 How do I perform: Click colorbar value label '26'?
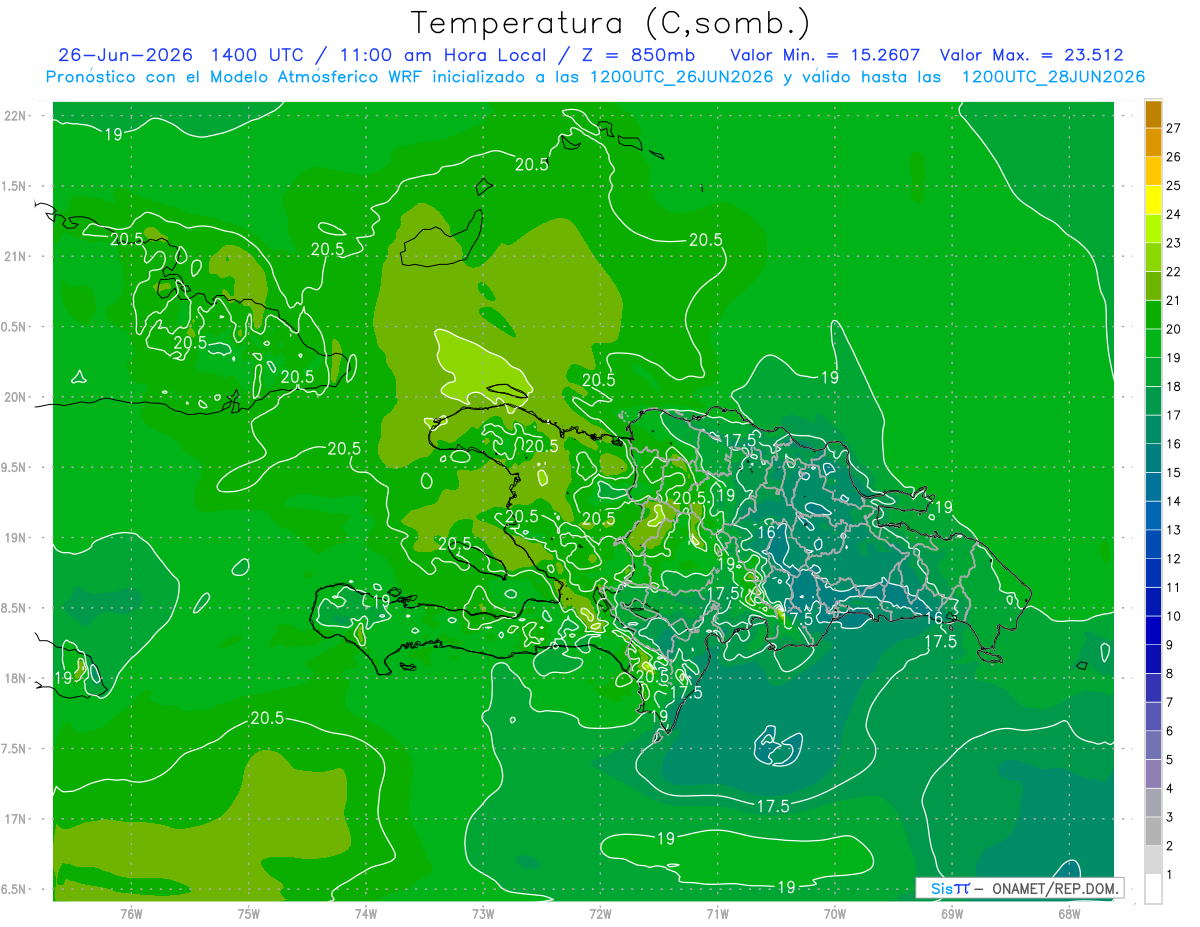tap(1174, 157)
